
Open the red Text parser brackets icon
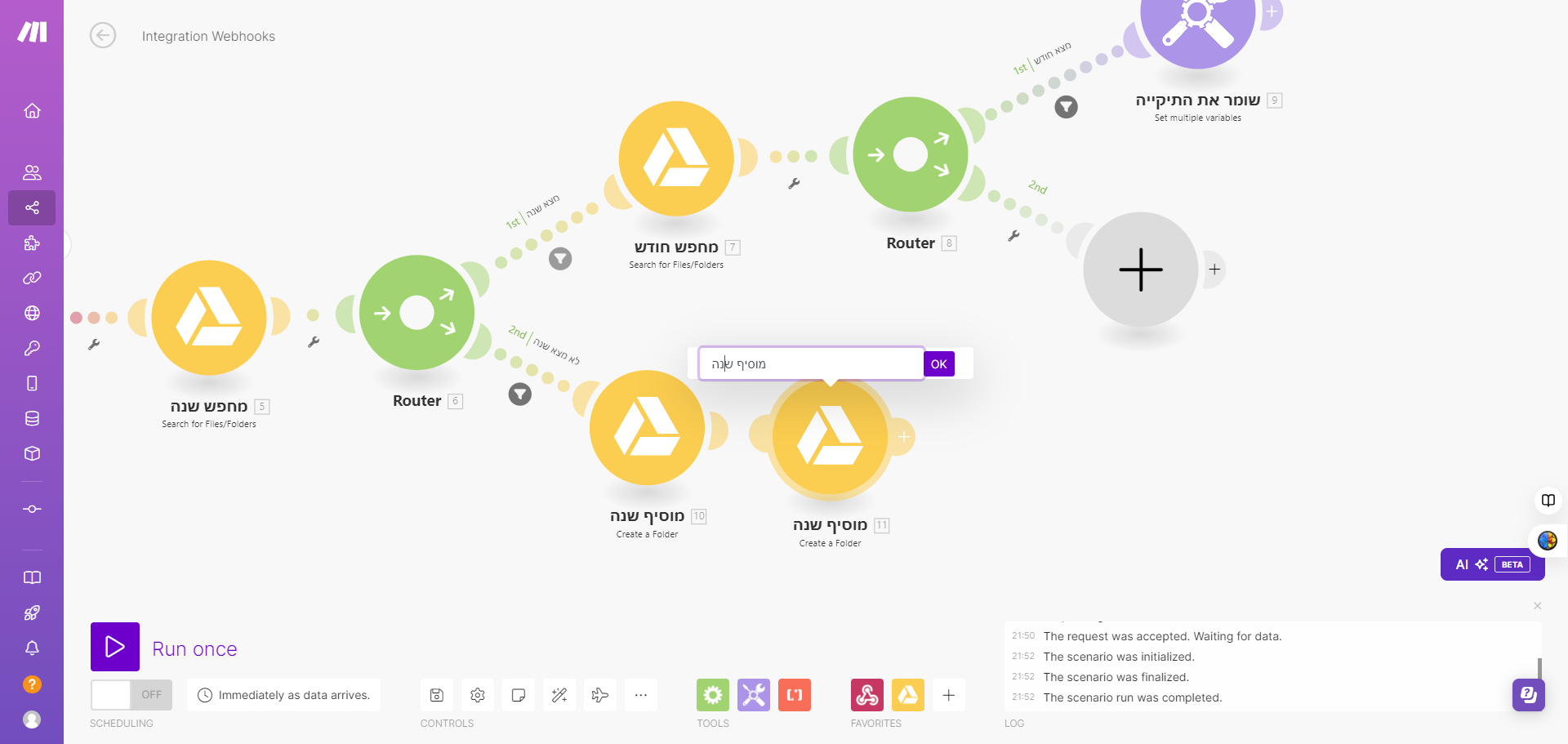(795, 695)
